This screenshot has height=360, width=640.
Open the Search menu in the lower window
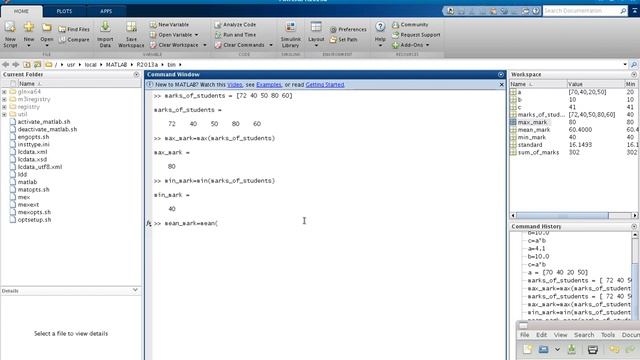click(584, 335)
